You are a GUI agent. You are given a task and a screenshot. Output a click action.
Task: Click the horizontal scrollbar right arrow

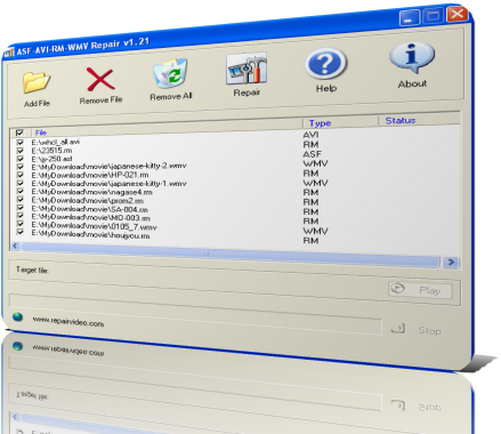(451, 262)
